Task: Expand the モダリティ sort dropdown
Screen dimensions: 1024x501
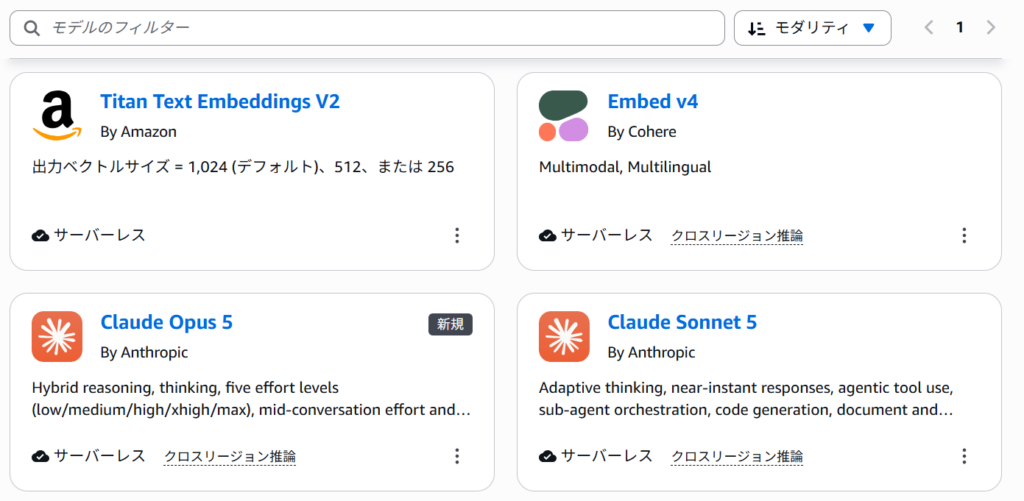Action: pyautogui.click(x=812, y=28)
